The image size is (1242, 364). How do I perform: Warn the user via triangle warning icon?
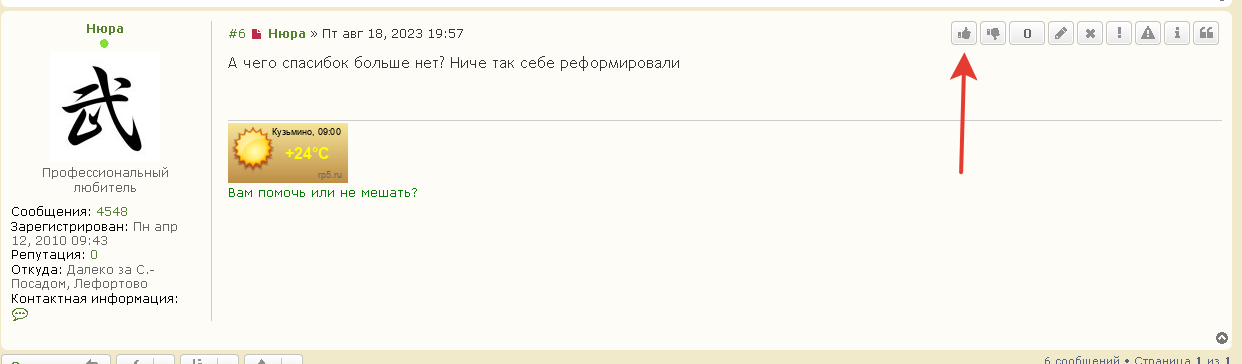coord(1148,33)
